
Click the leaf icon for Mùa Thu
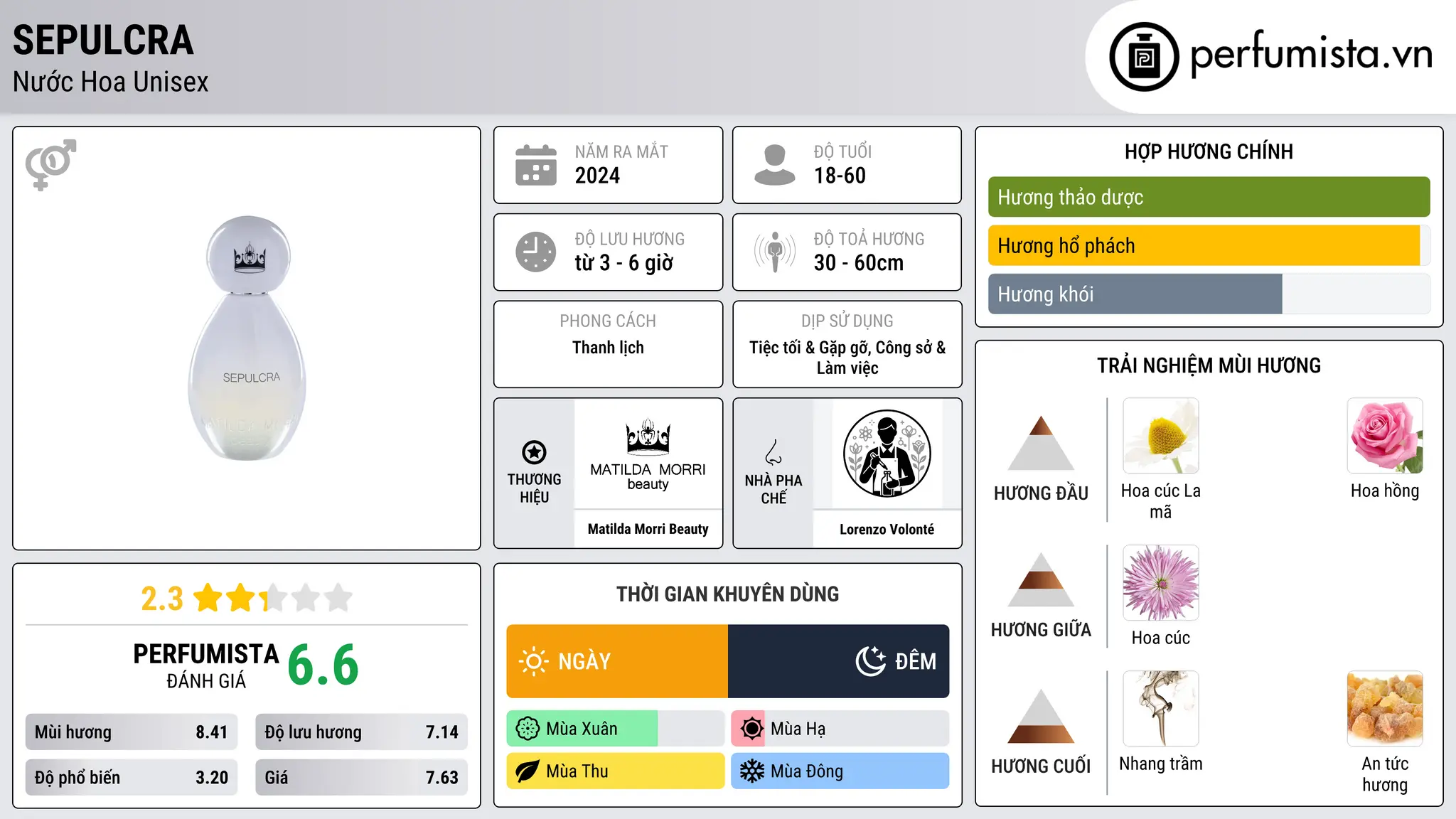528,771
